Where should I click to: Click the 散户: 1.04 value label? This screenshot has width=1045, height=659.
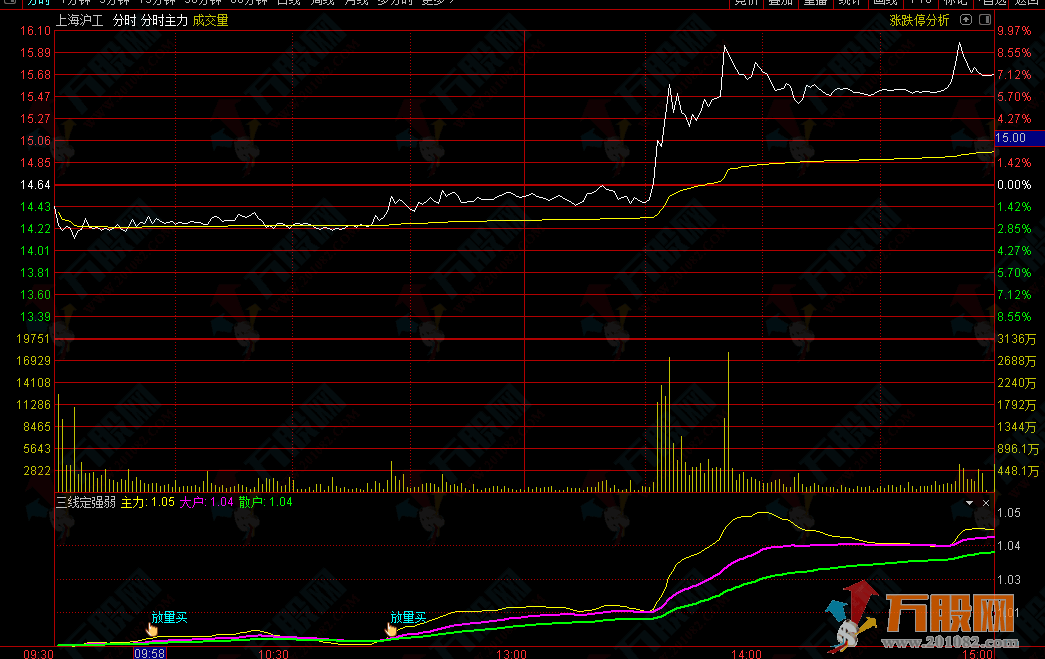pyautogui.click(x=265, y=502)
